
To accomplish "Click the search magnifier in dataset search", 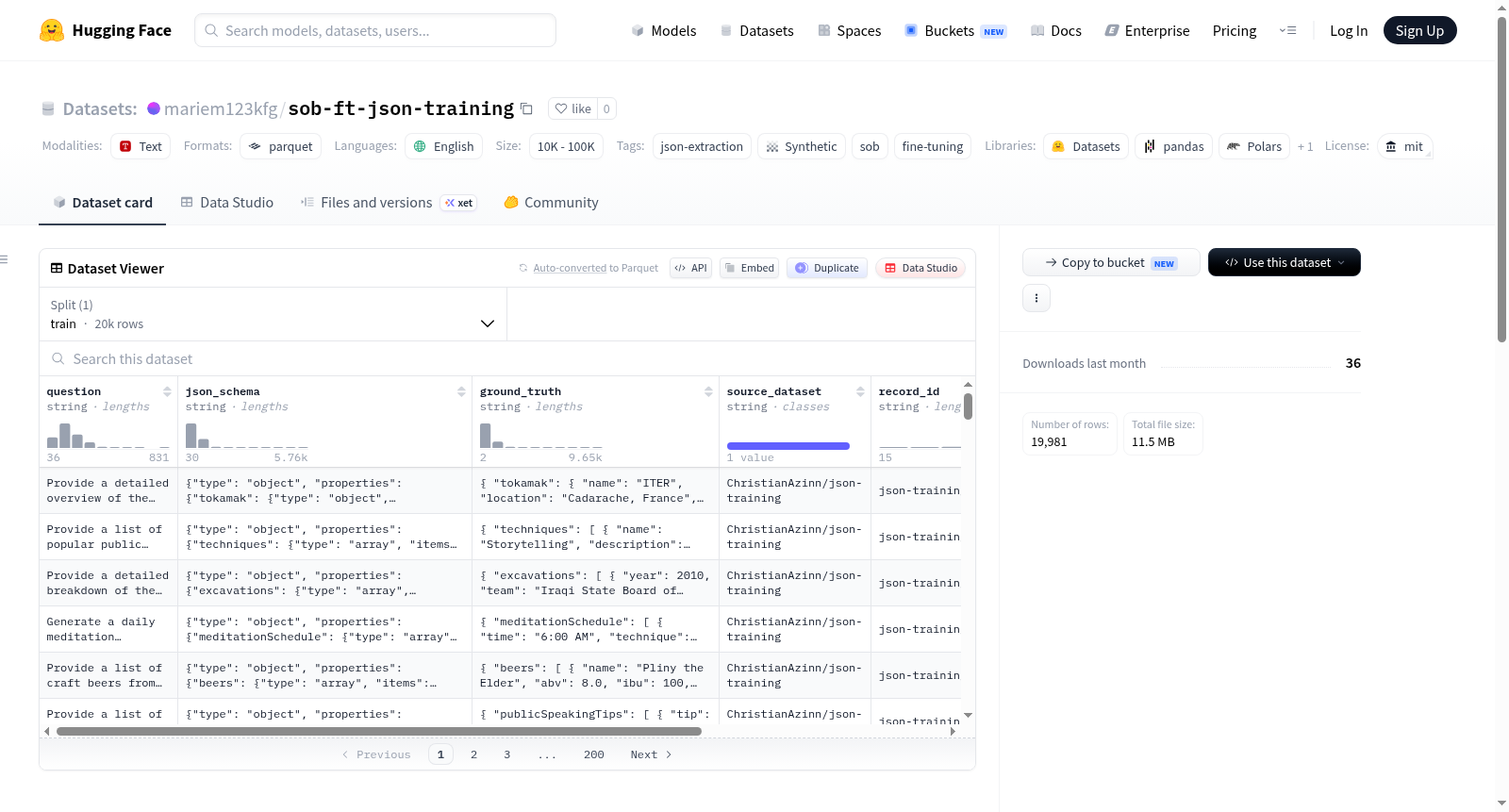I will tap(58, 358).
